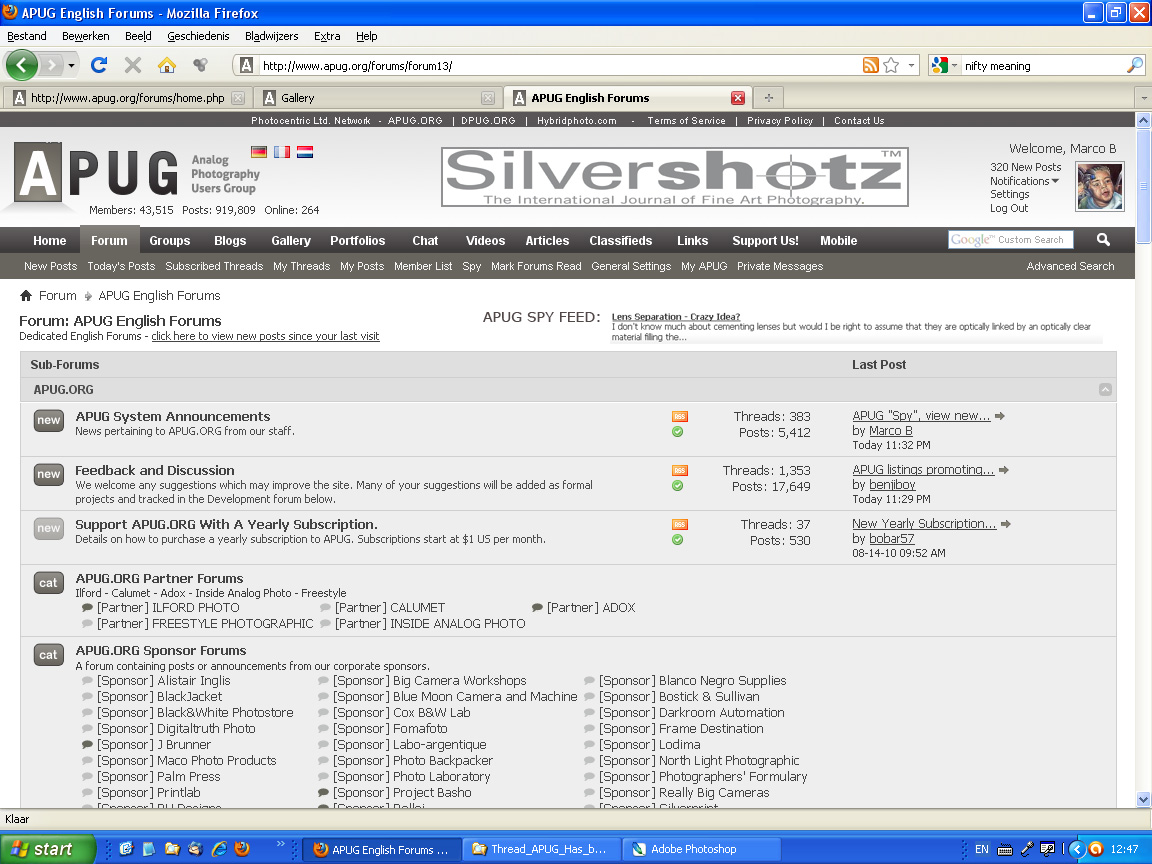Open the Feedback and Discussion forum

pos(154,470)
